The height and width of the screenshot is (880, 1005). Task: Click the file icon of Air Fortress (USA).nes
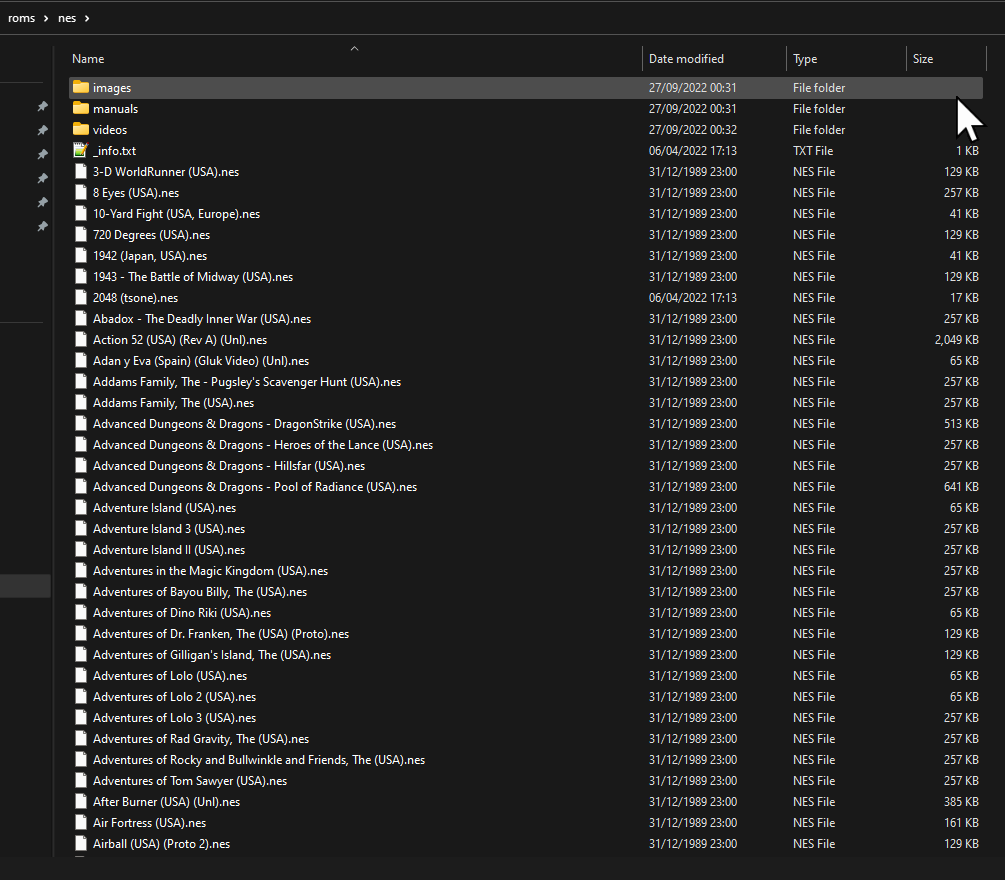pos(81,822)
